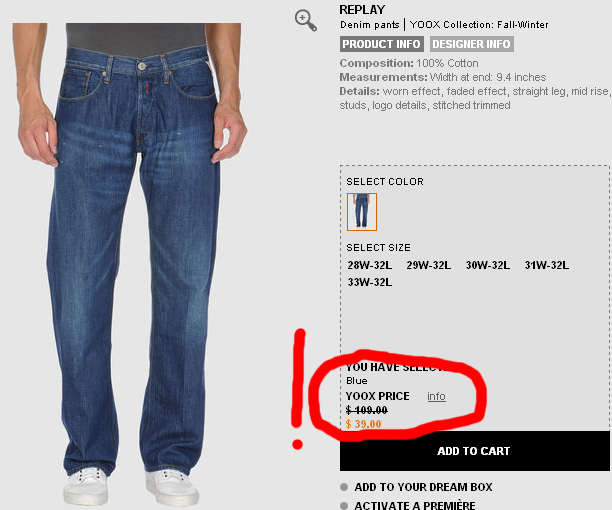Image resolution: width=612 pixels, height=510 pixels.
Task: Pick size 33W-32L
Action: pyautogui.click(x=370, y=282)
